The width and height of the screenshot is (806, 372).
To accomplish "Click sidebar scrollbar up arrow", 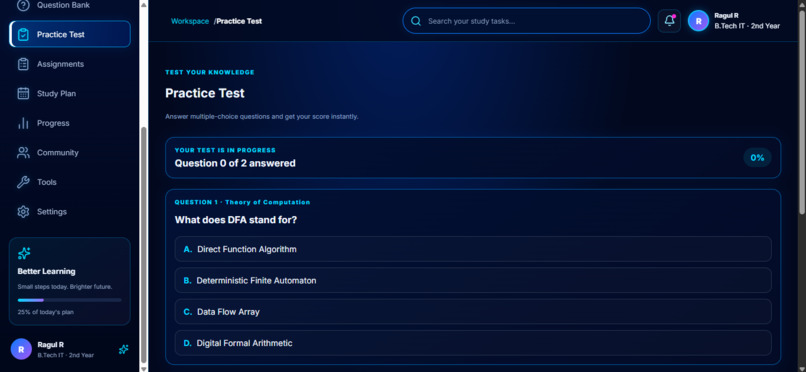I will coord(144,4).
